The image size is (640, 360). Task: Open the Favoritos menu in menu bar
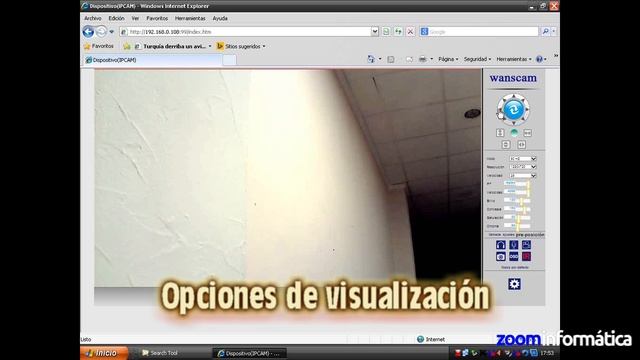[157, 18]
